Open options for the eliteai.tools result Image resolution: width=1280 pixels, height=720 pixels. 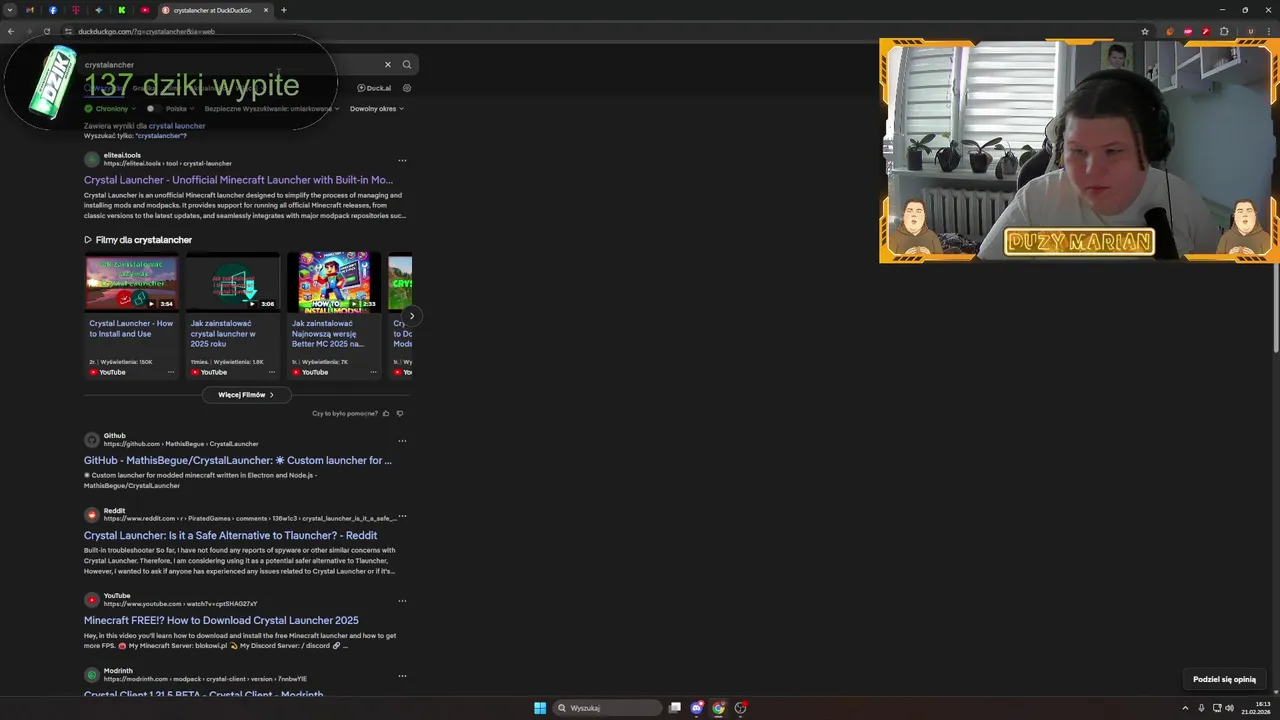[402, 160]
